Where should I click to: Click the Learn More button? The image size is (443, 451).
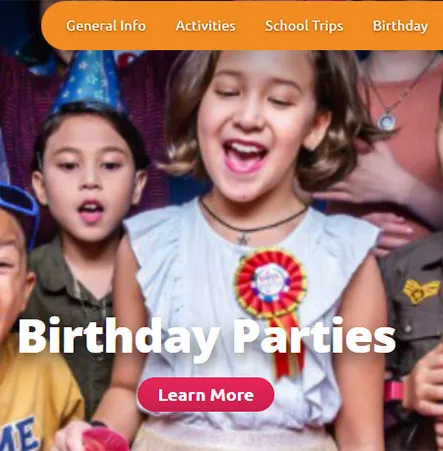206,395
